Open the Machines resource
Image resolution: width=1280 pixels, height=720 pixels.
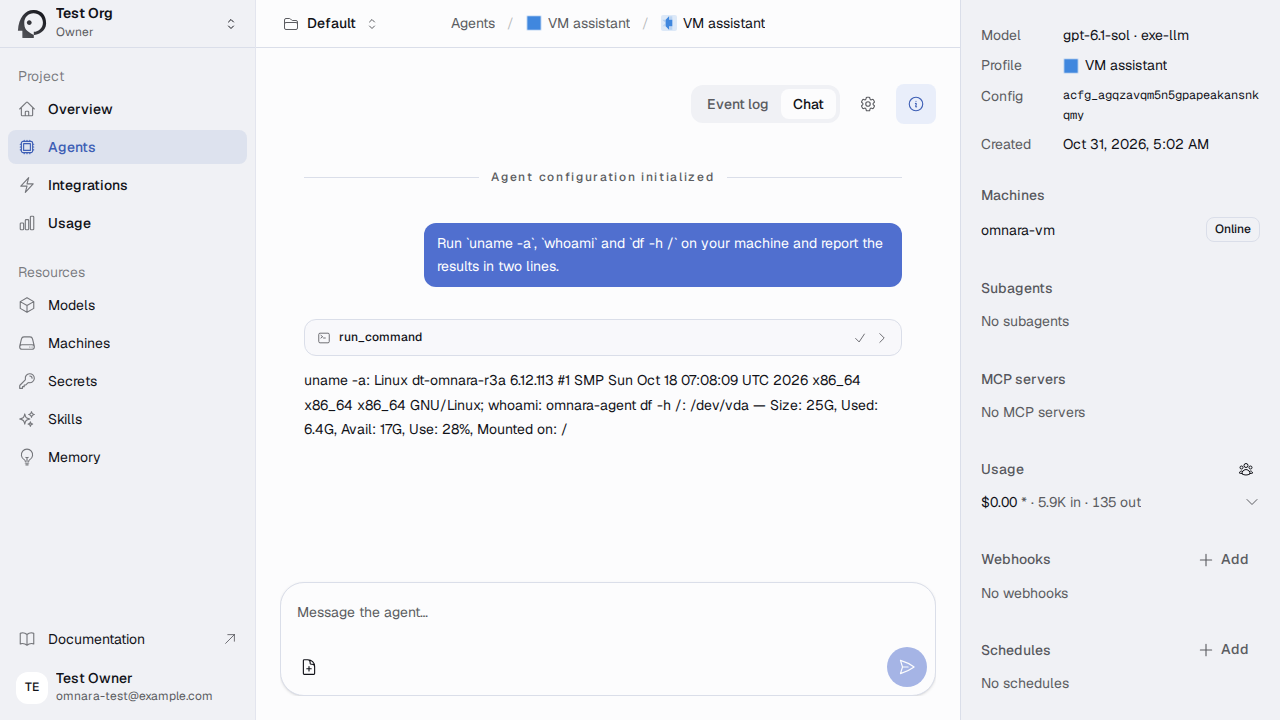coord(127,343)
